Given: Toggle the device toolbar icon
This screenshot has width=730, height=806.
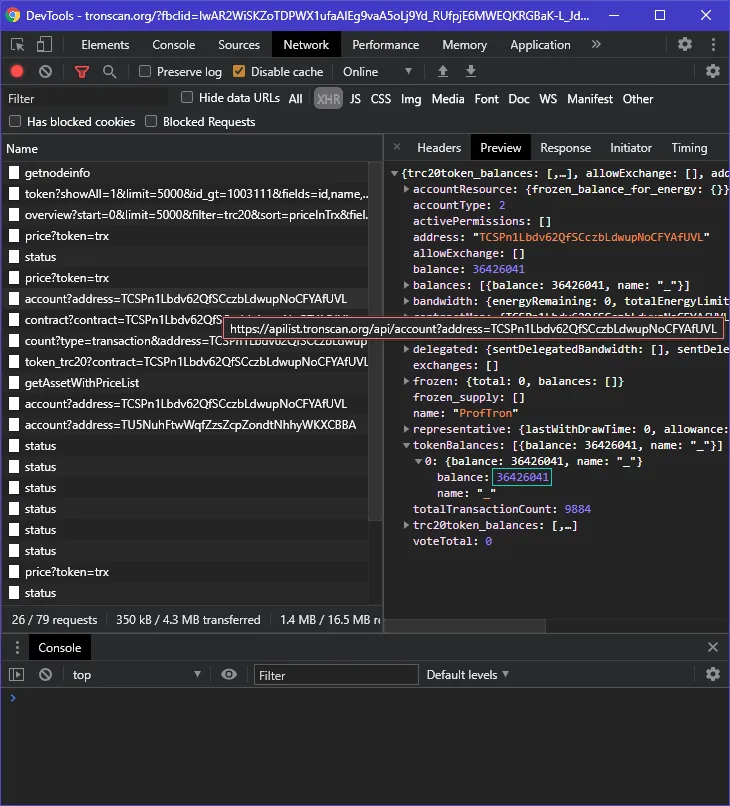Looking at the screenshot, I should click(x=44, y=45).
